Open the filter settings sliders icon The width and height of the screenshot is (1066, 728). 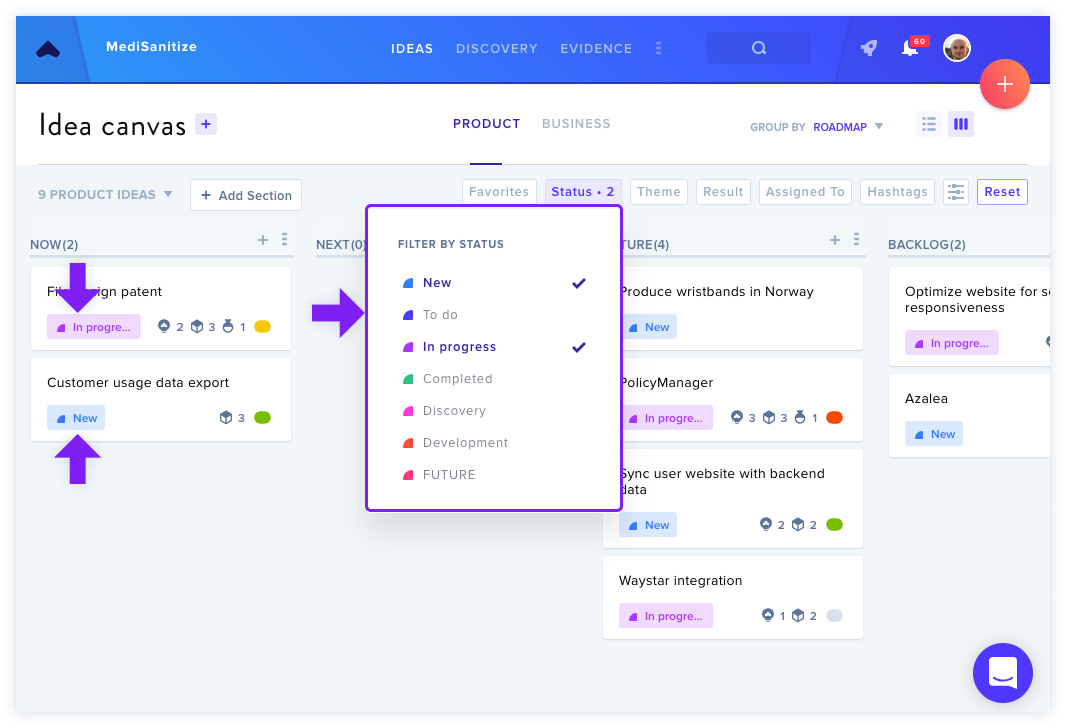click(x=956, y=192)
